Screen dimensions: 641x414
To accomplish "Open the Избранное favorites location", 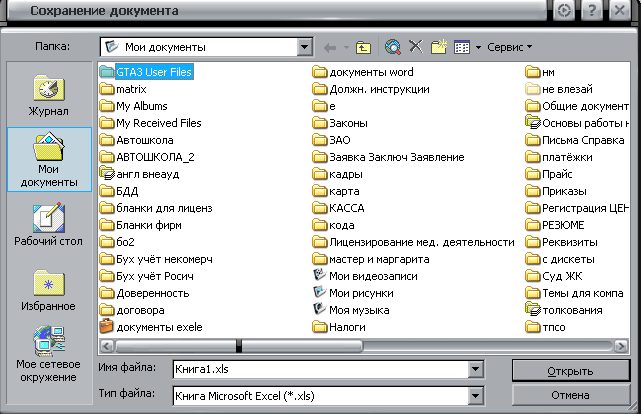I will 49,290.
